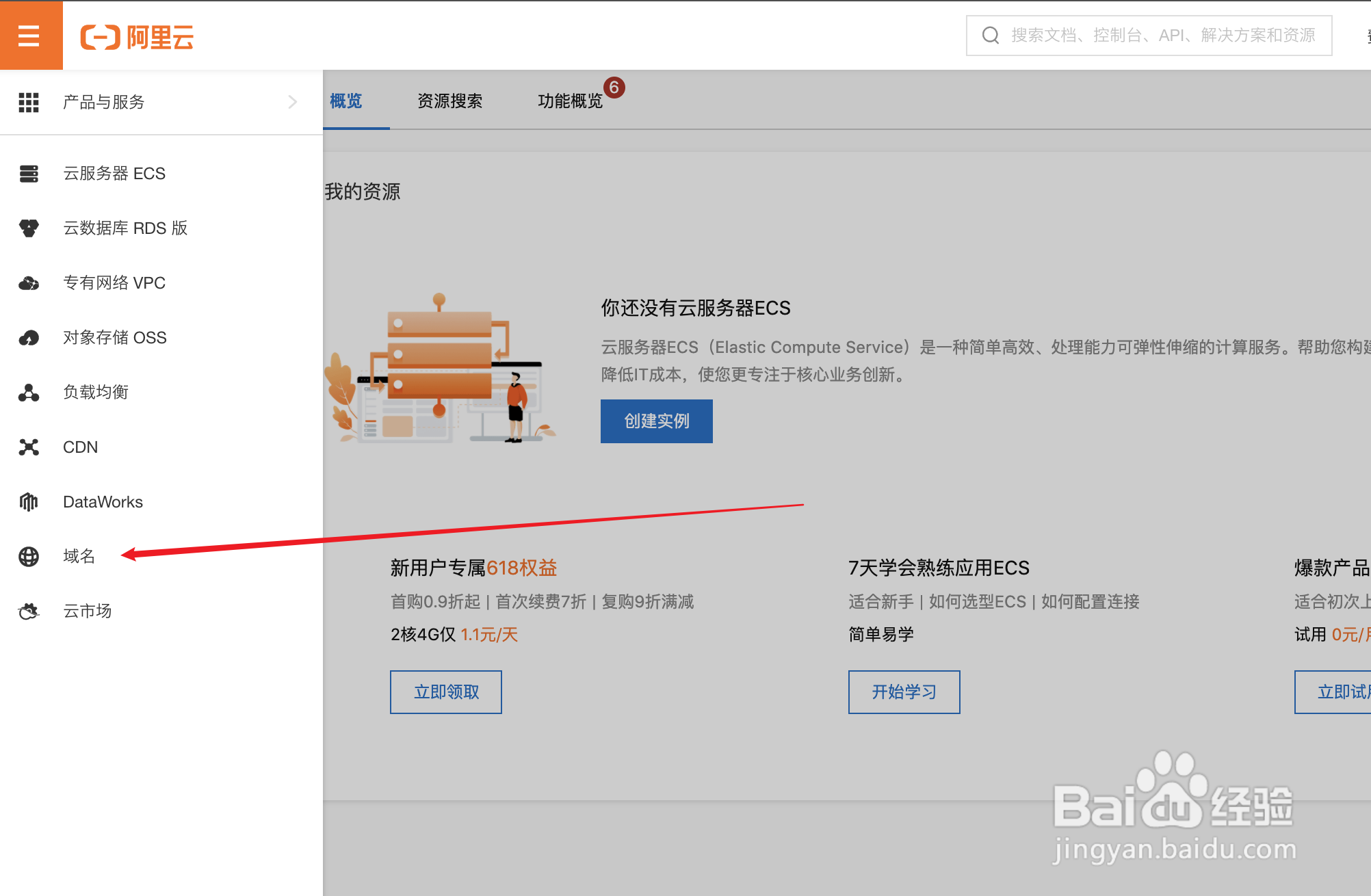Expand the 产品与服务 chevron arrow
The image size is (1371, 896).
pyautogui.click(x=293, y=102)
